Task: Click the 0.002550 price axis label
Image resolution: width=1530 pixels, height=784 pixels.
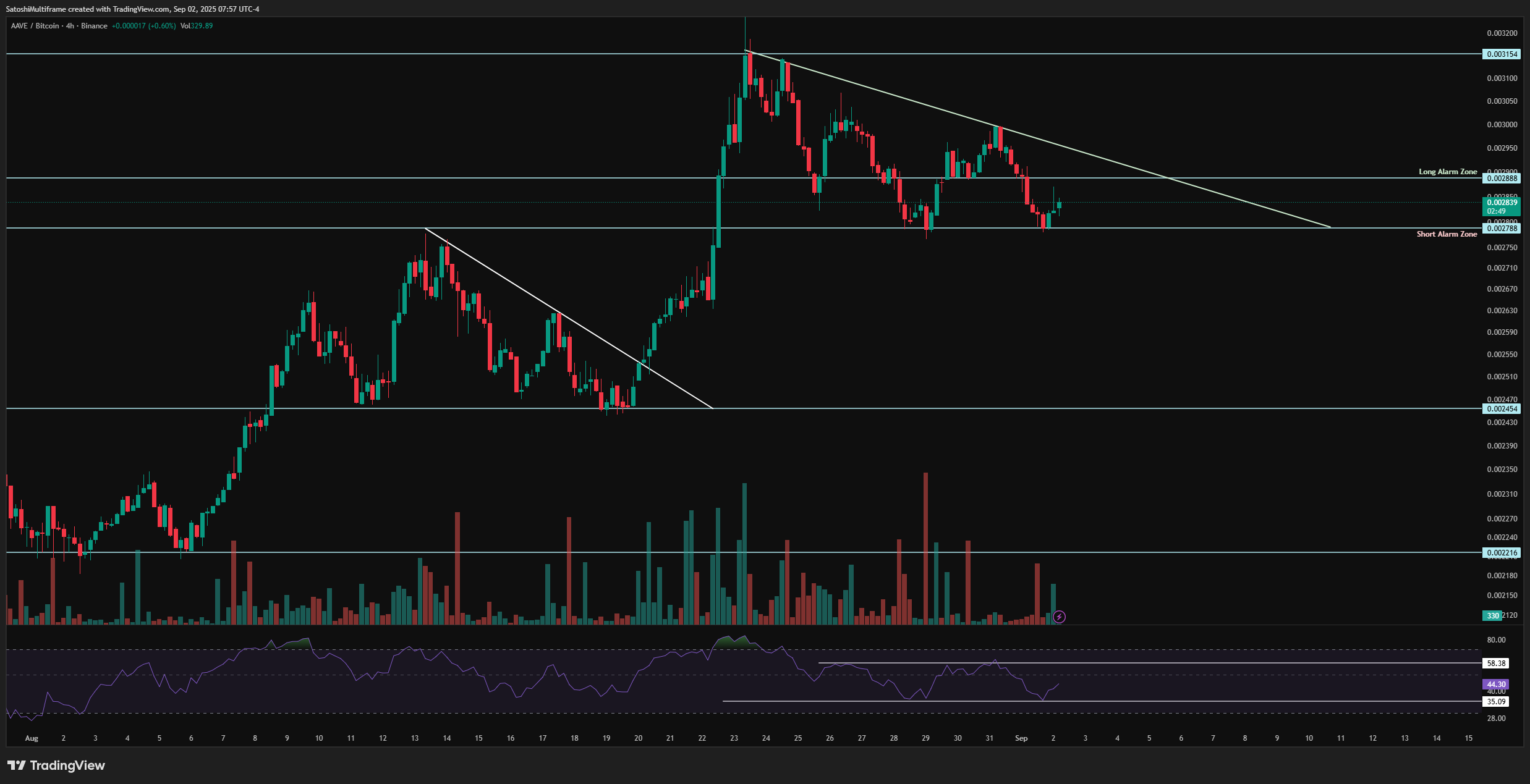Action: point(1502,355)
